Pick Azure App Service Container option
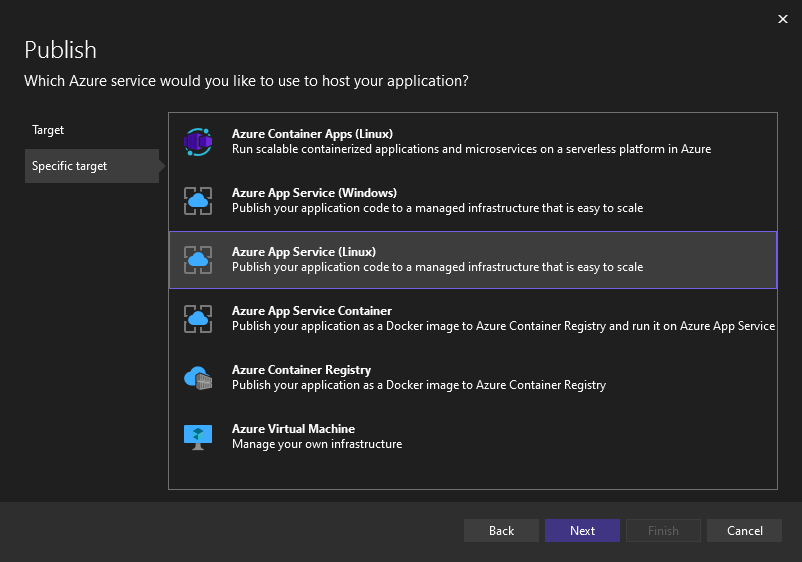Image resolution: width=802 pixels, height=562 pixels. tap(312, 311)
